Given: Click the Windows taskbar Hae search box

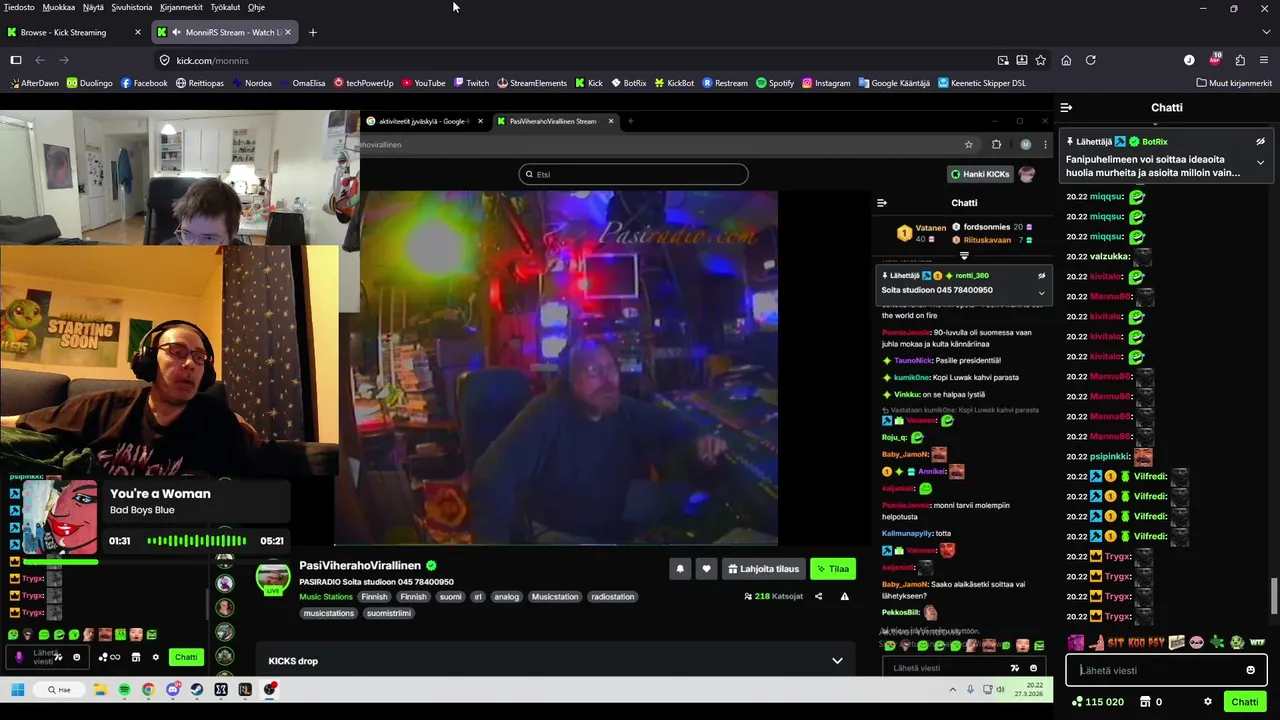Looking at the screenshot, I should coord(60,689).
